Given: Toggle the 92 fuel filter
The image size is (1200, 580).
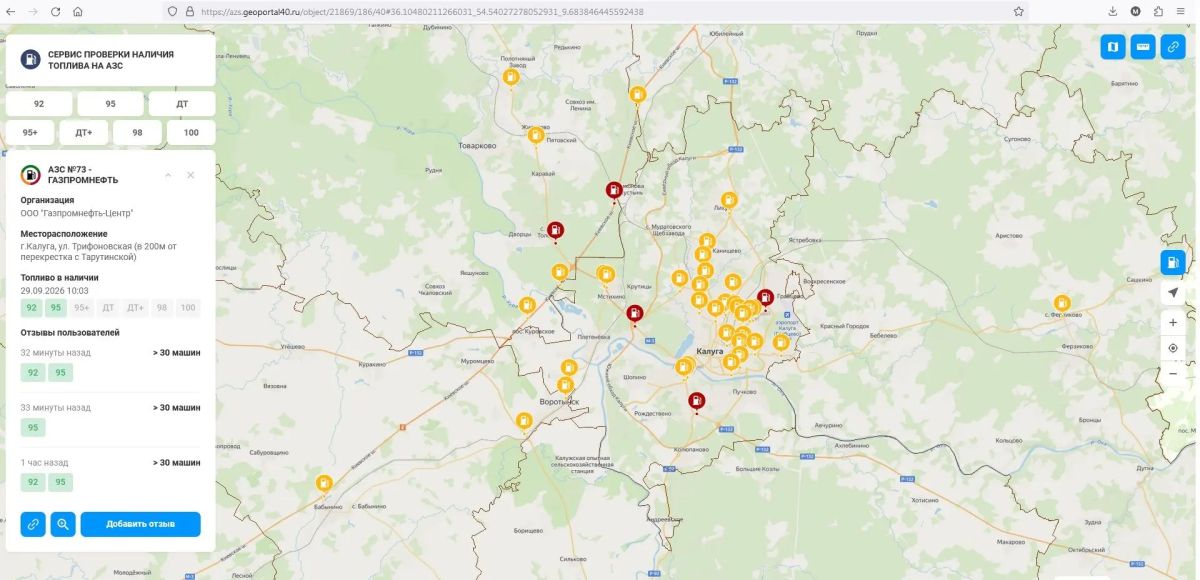Looking at the screenshot, I should (x=39, y=104).
